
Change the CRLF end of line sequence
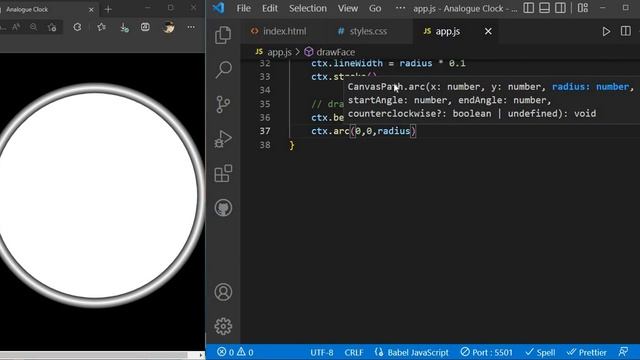coord(353,353)
